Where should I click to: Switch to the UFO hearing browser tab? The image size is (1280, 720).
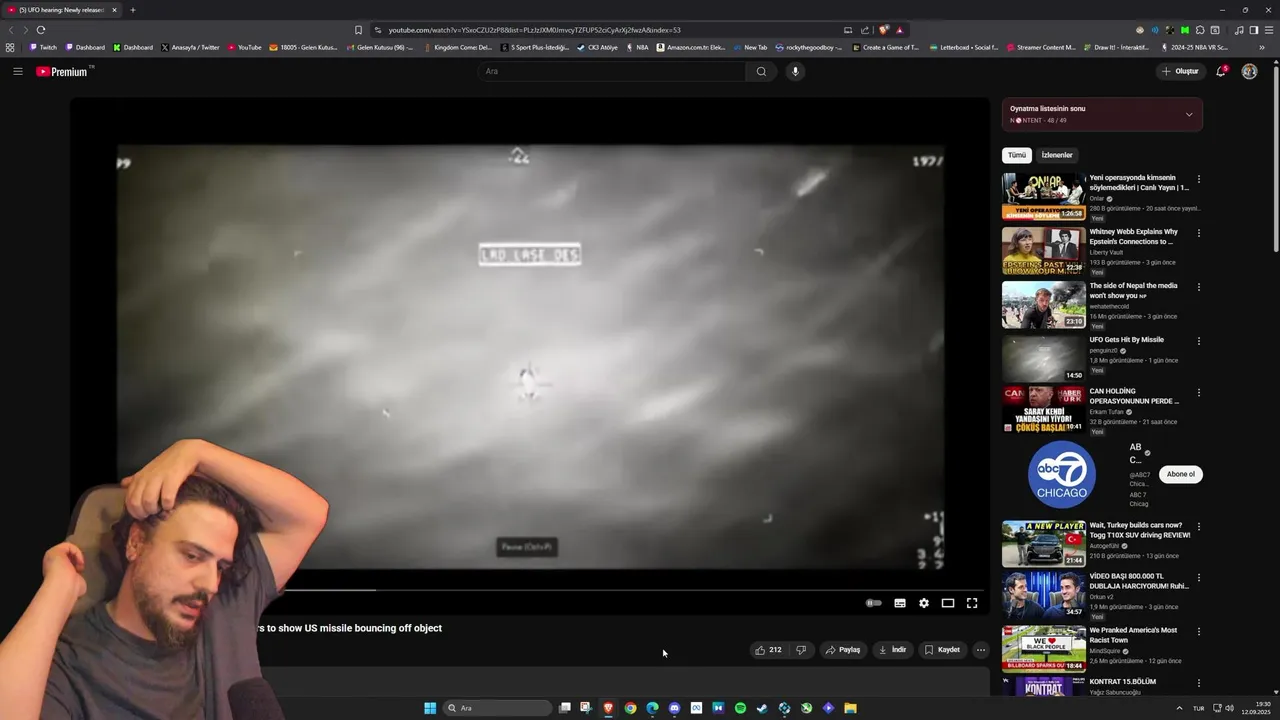62,10
